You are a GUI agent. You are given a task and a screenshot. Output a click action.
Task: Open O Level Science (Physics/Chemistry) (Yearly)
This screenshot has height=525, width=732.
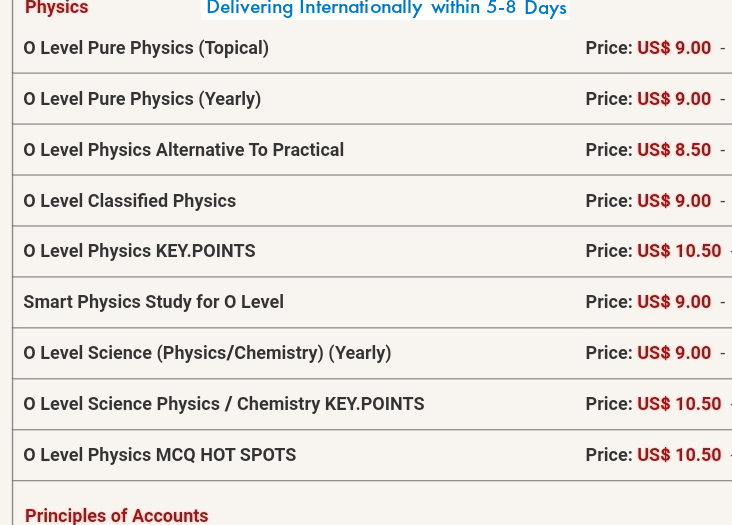point(207,353)
